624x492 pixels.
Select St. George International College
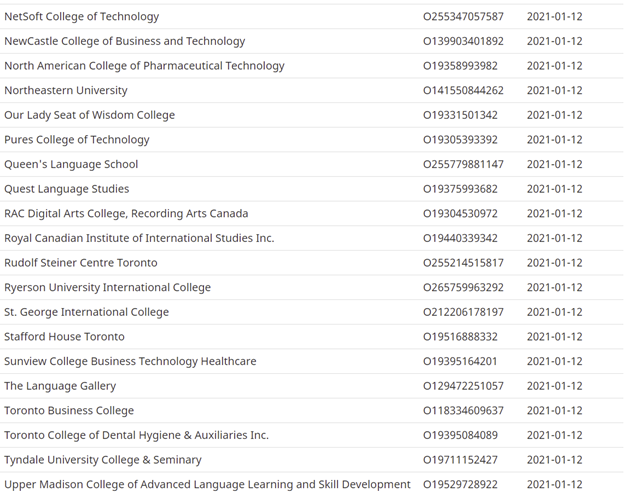pyautogui.click(x=86, y=312)
